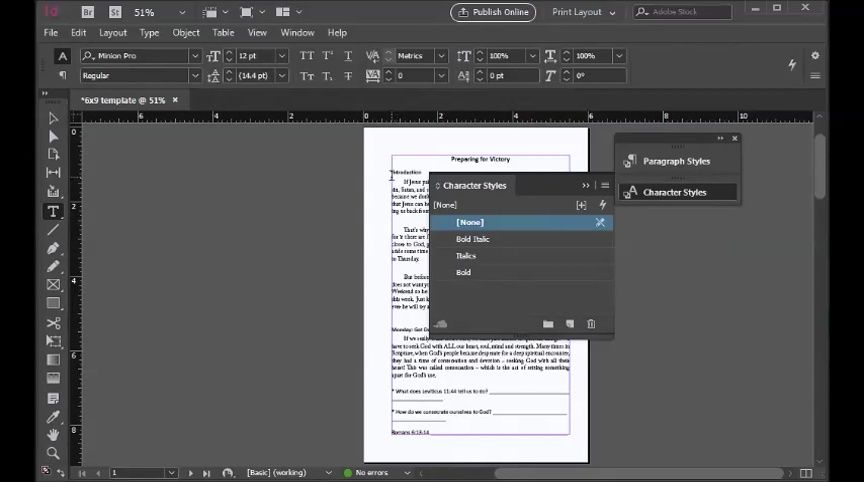
Task: Toggle Small Caps formatting
Action: [x=306, y=76]
